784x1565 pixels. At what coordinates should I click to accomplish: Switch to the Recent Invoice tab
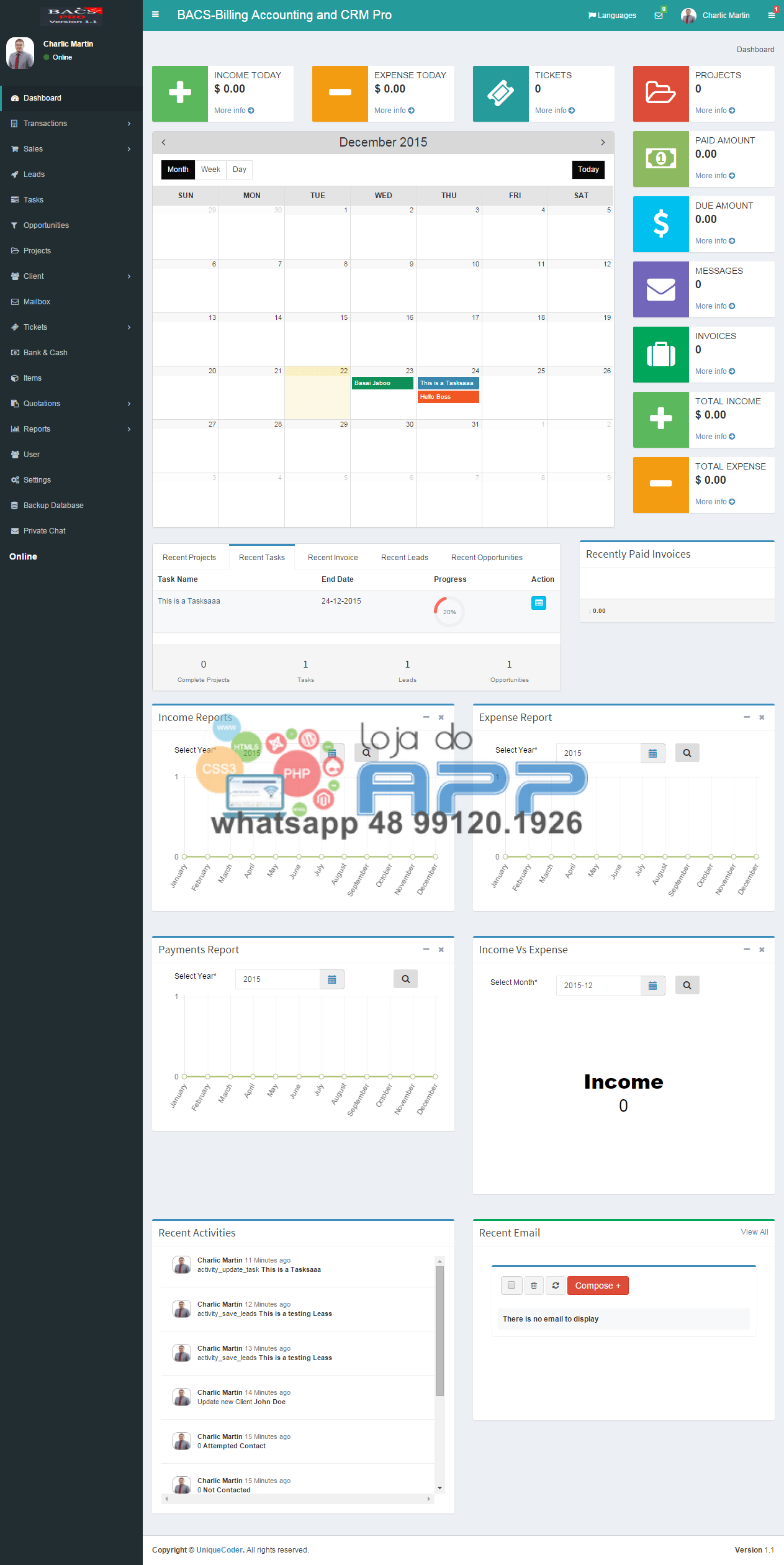[x=333, y=558]
